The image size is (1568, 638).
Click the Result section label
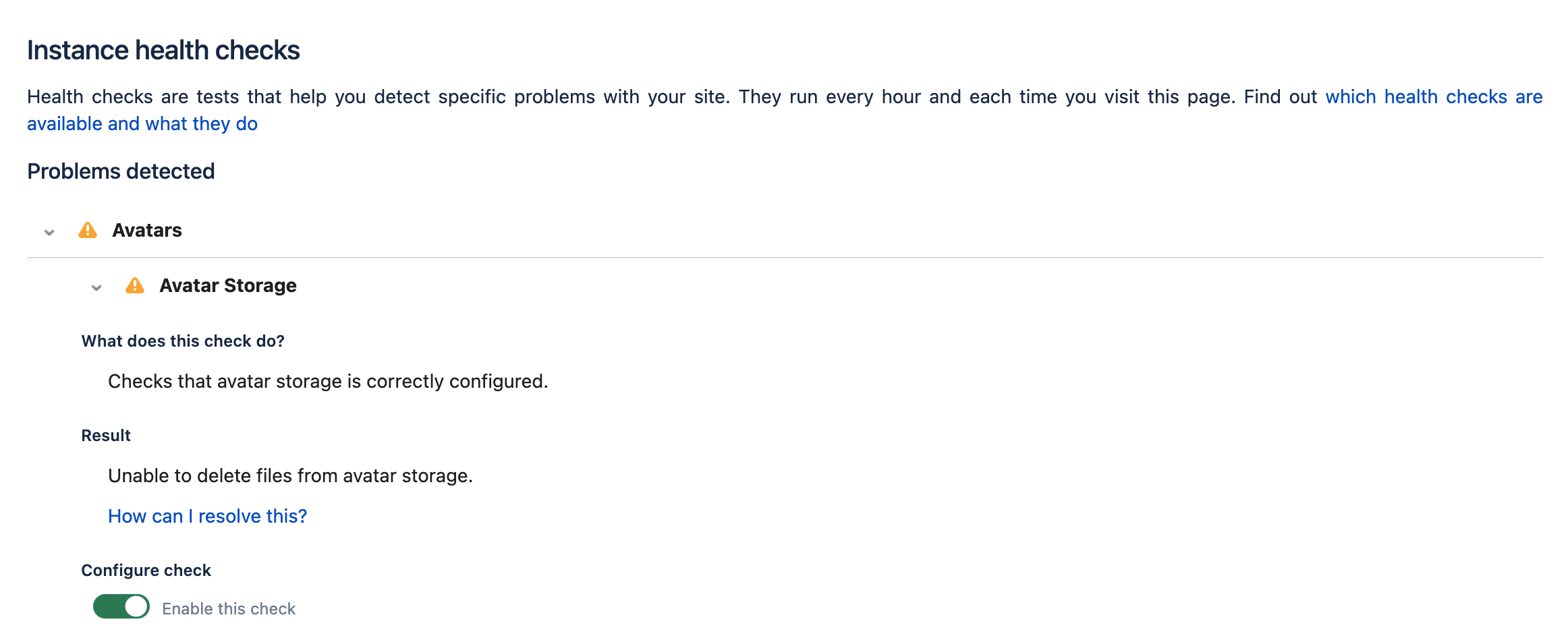[x=106, y=436]
